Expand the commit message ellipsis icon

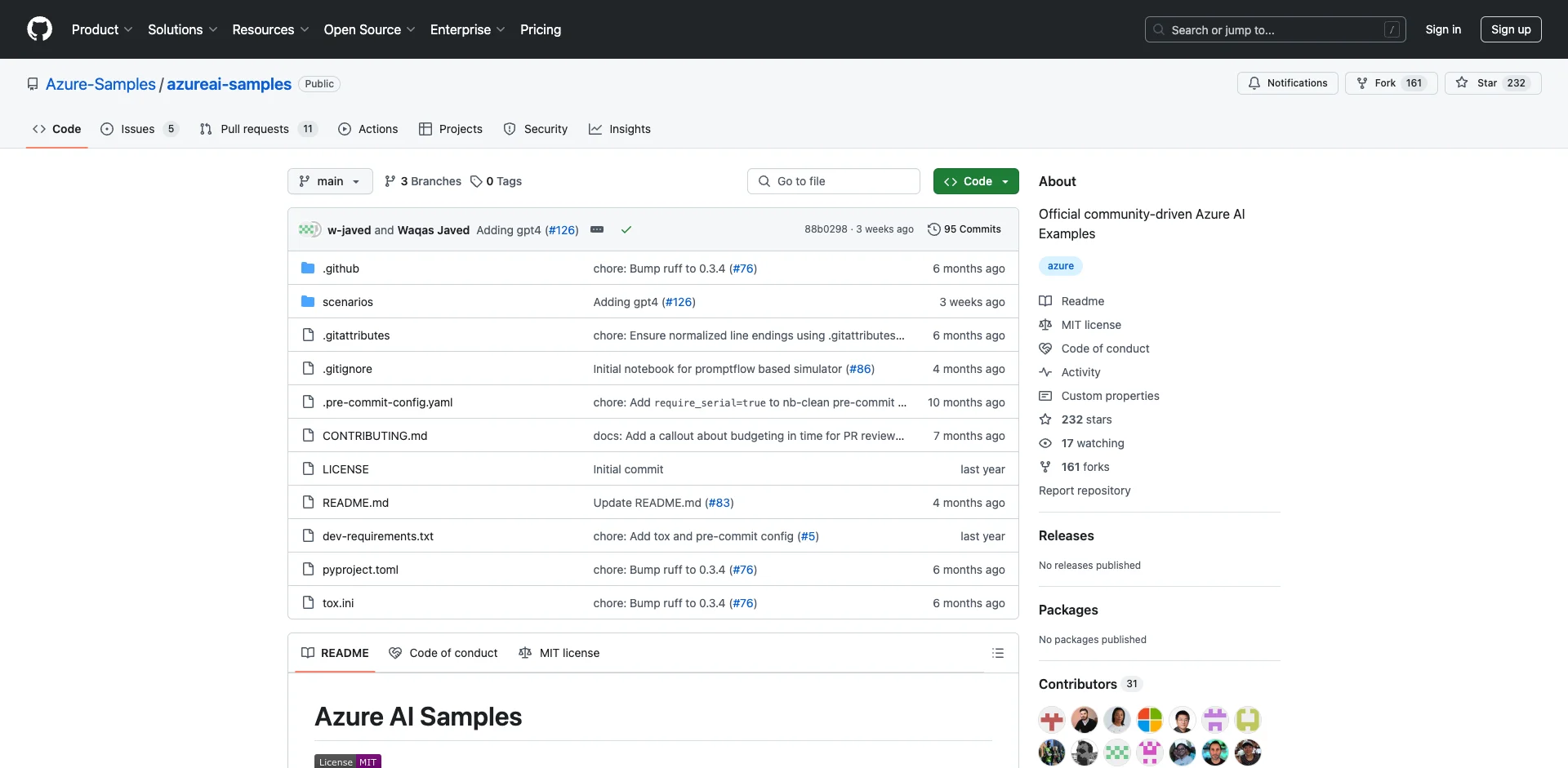(x=597, y=229)
